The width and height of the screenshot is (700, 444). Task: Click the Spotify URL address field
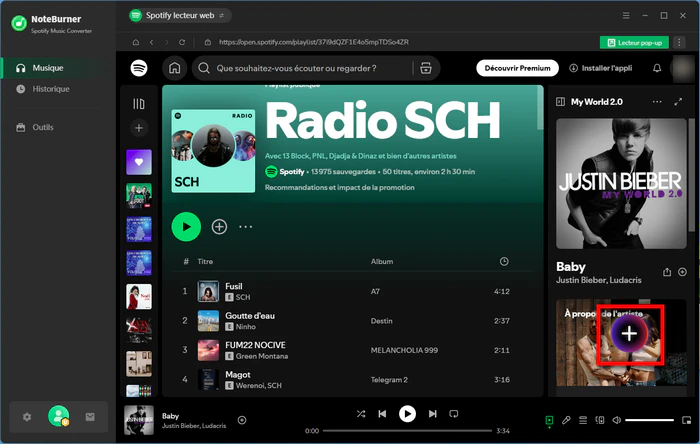(314, 42)
